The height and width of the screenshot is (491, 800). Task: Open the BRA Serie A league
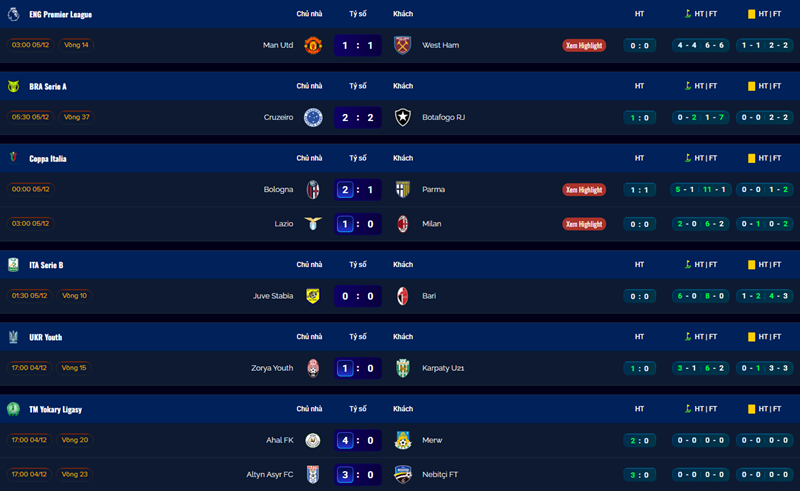47,86
